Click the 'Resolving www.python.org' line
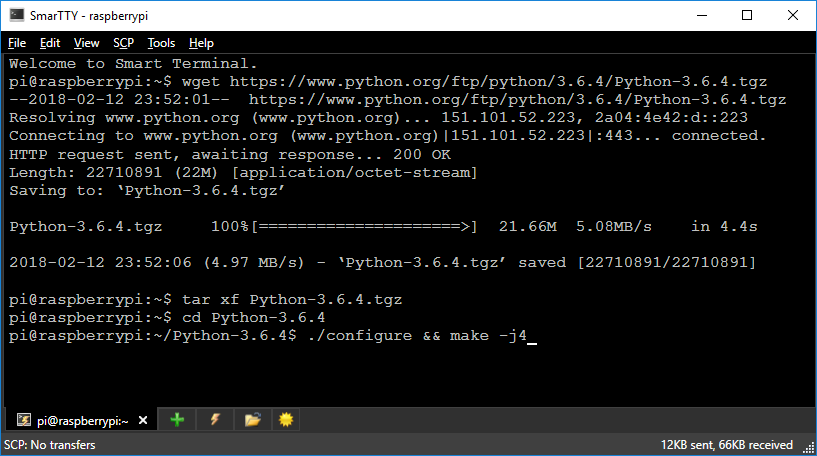 378,118
